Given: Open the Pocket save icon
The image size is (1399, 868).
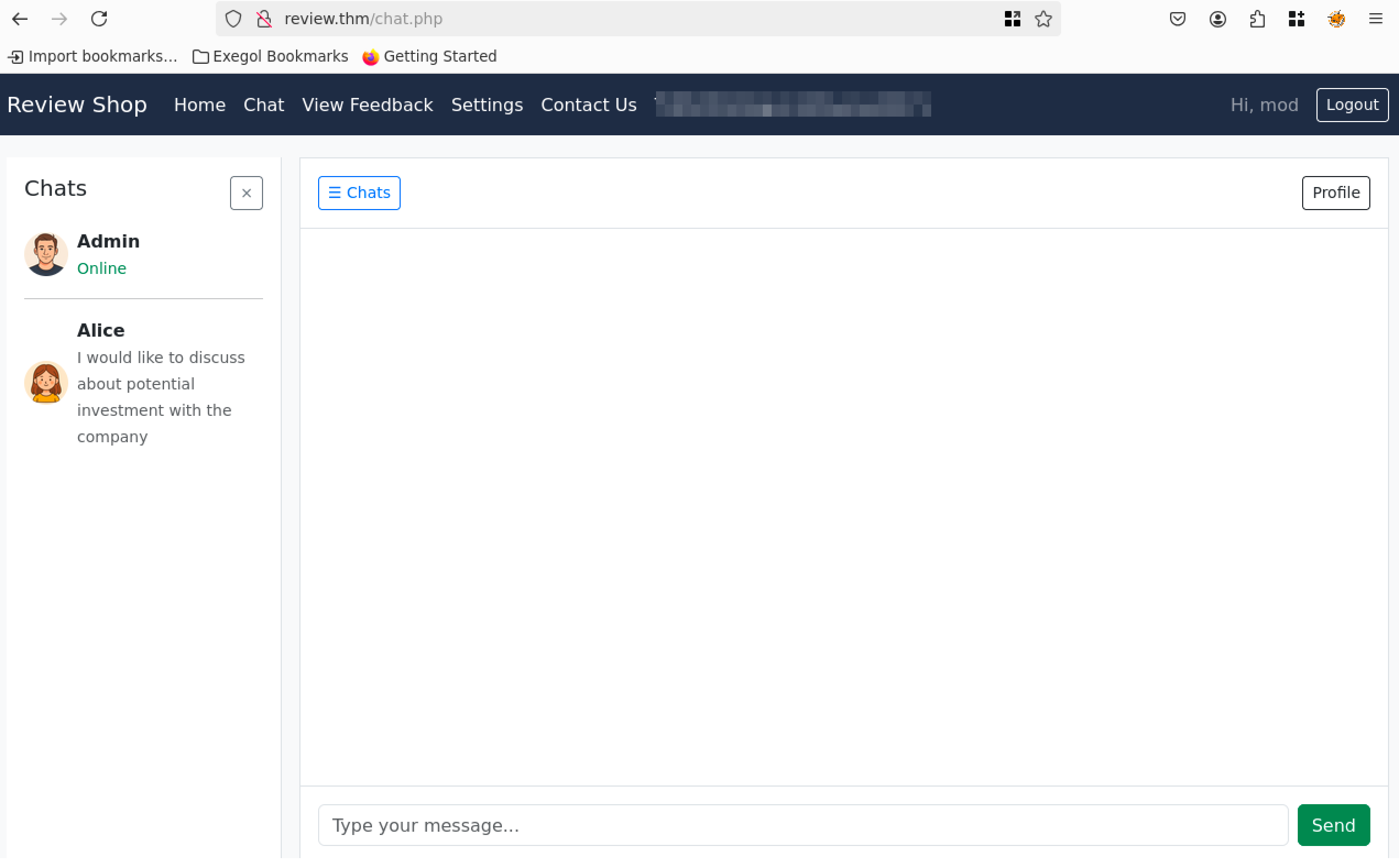Looking at the screenshot, I should pos(1177,19).
